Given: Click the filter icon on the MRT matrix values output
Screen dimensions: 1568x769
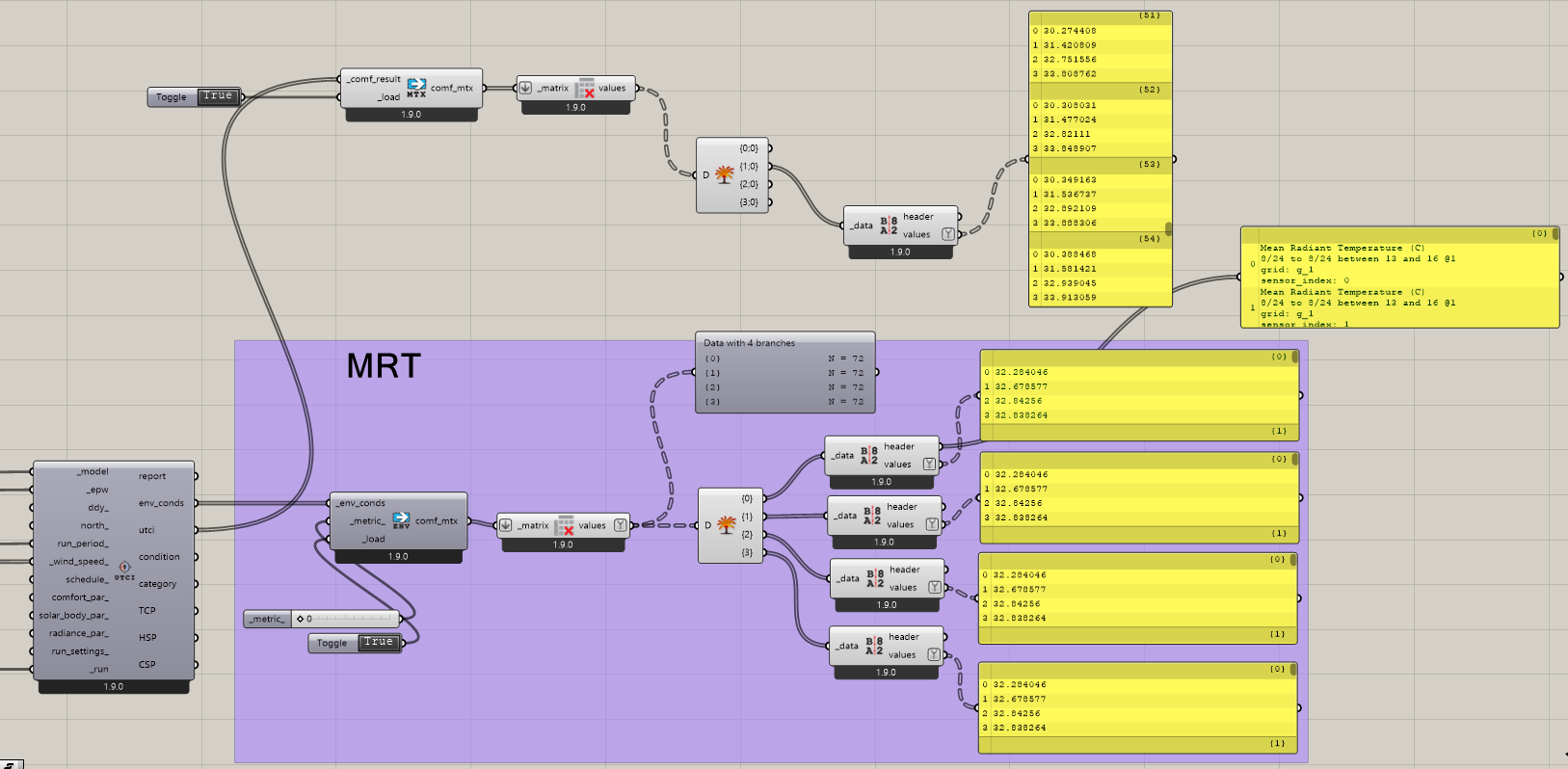Looking at the screenshot, I should [620, 525].
